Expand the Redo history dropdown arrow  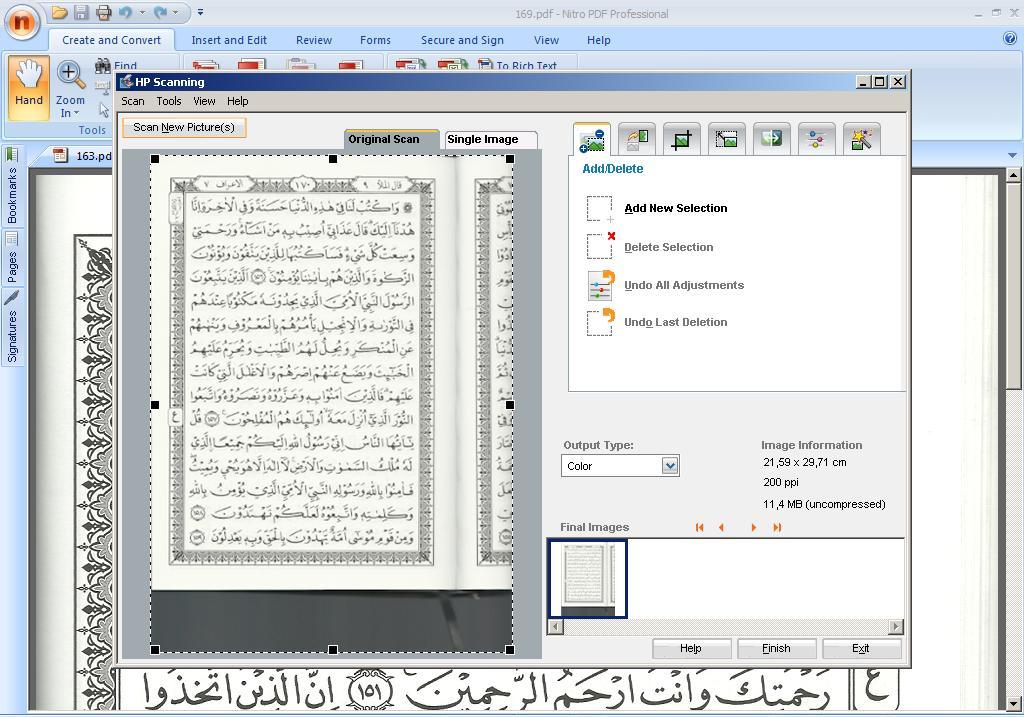point(176,12)
